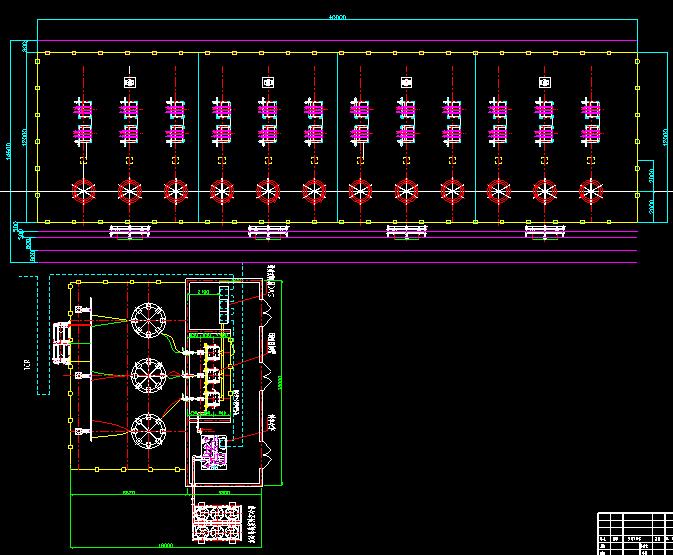Select the middle large circle in lower plan

tap(149, 376)
